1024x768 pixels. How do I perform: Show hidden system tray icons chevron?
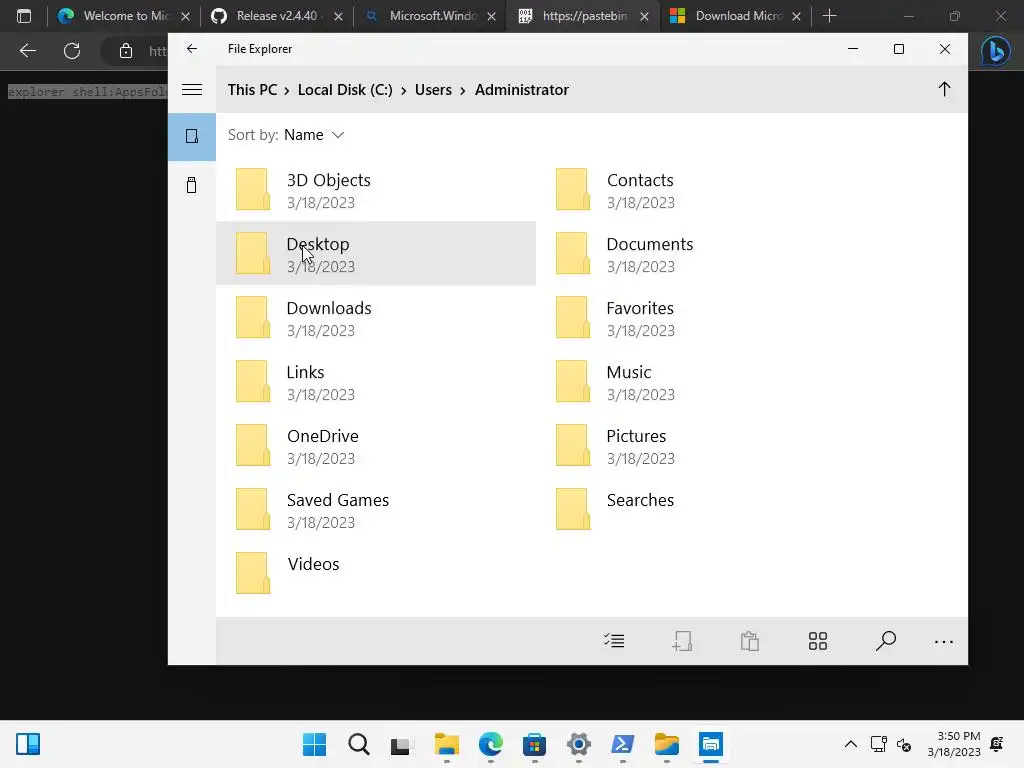850,744
